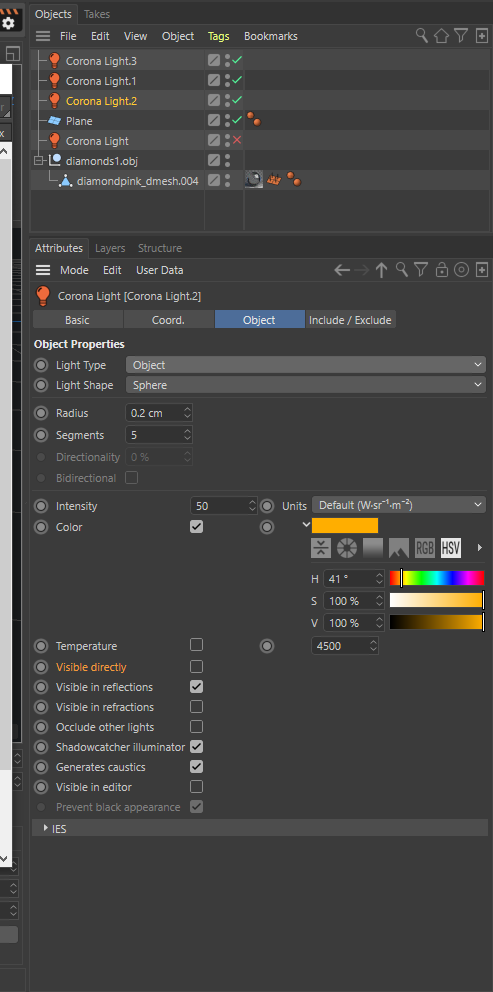493x992 pixels.
Task: Enable Visible in editor checkbox
Action: click(x=197, y=786)
